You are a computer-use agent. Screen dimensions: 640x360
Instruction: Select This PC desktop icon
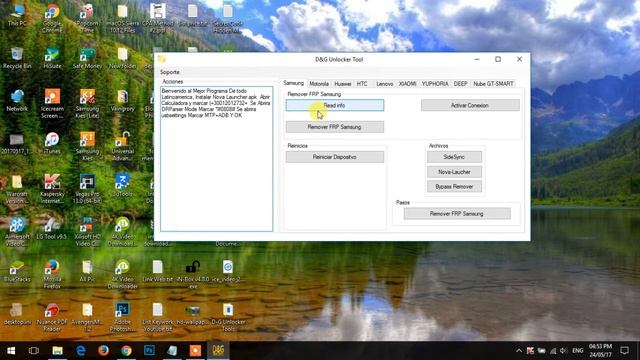click(17, 16)
